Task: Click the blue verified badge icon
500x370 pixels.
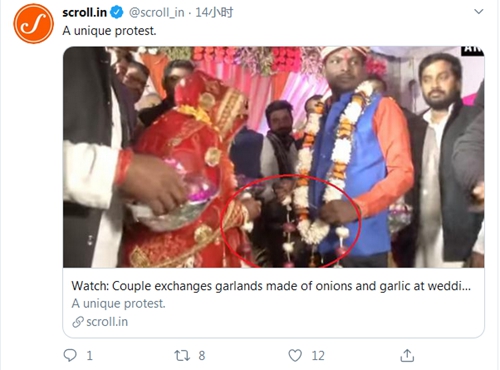Action: click(x=117, y=13)
